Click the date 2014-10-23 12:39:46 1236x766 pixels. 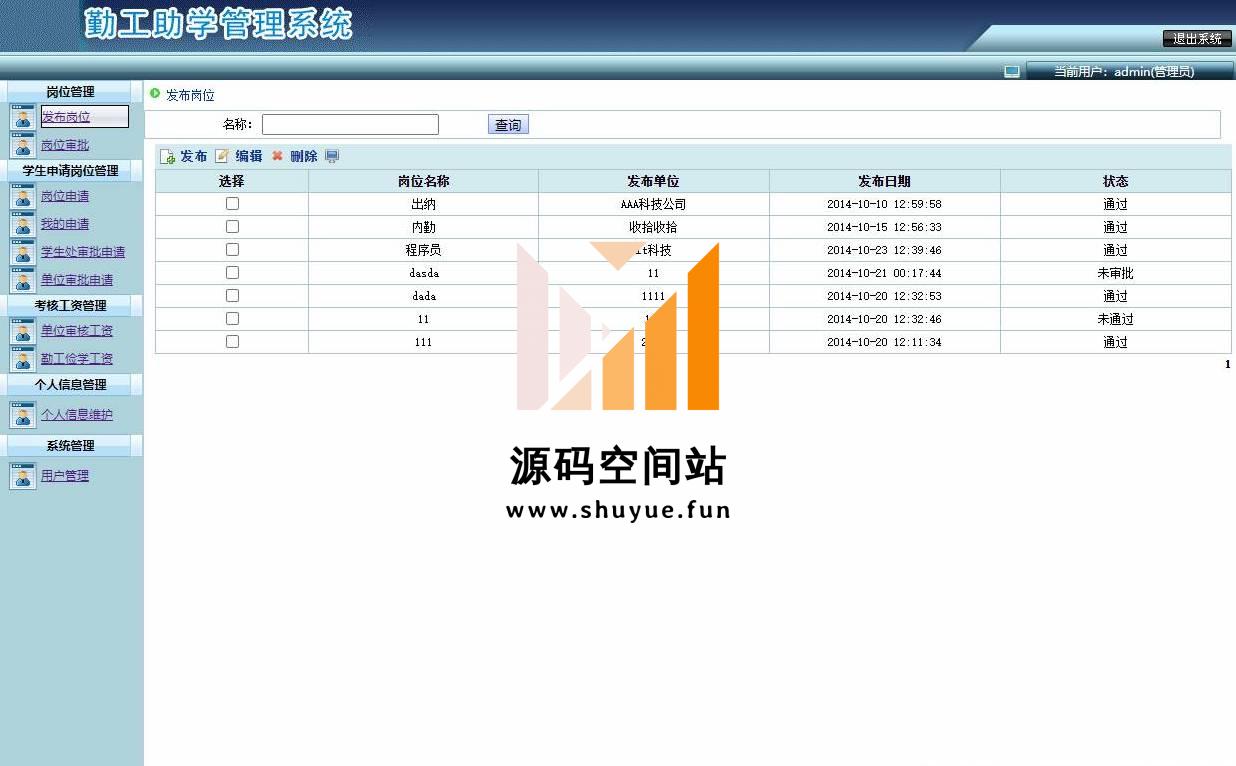pos(884,250)
